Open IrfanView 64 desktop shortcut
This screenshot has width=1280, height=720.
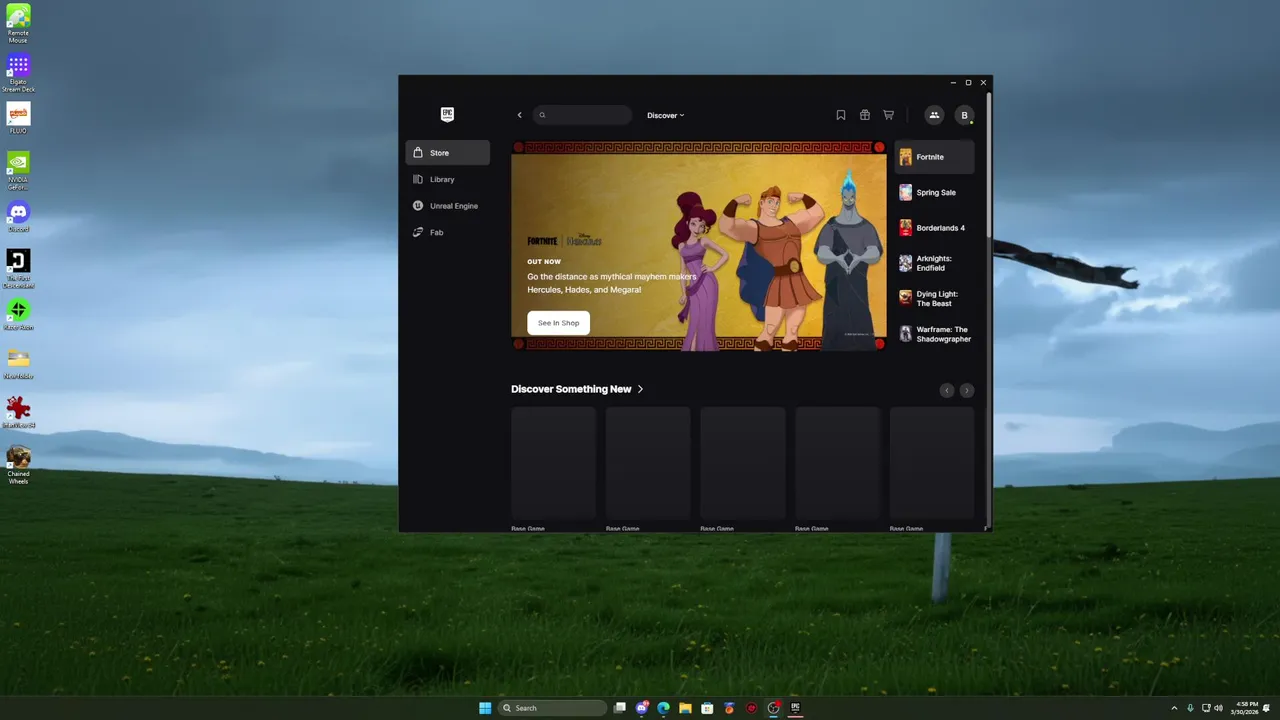tap(18, 413)
